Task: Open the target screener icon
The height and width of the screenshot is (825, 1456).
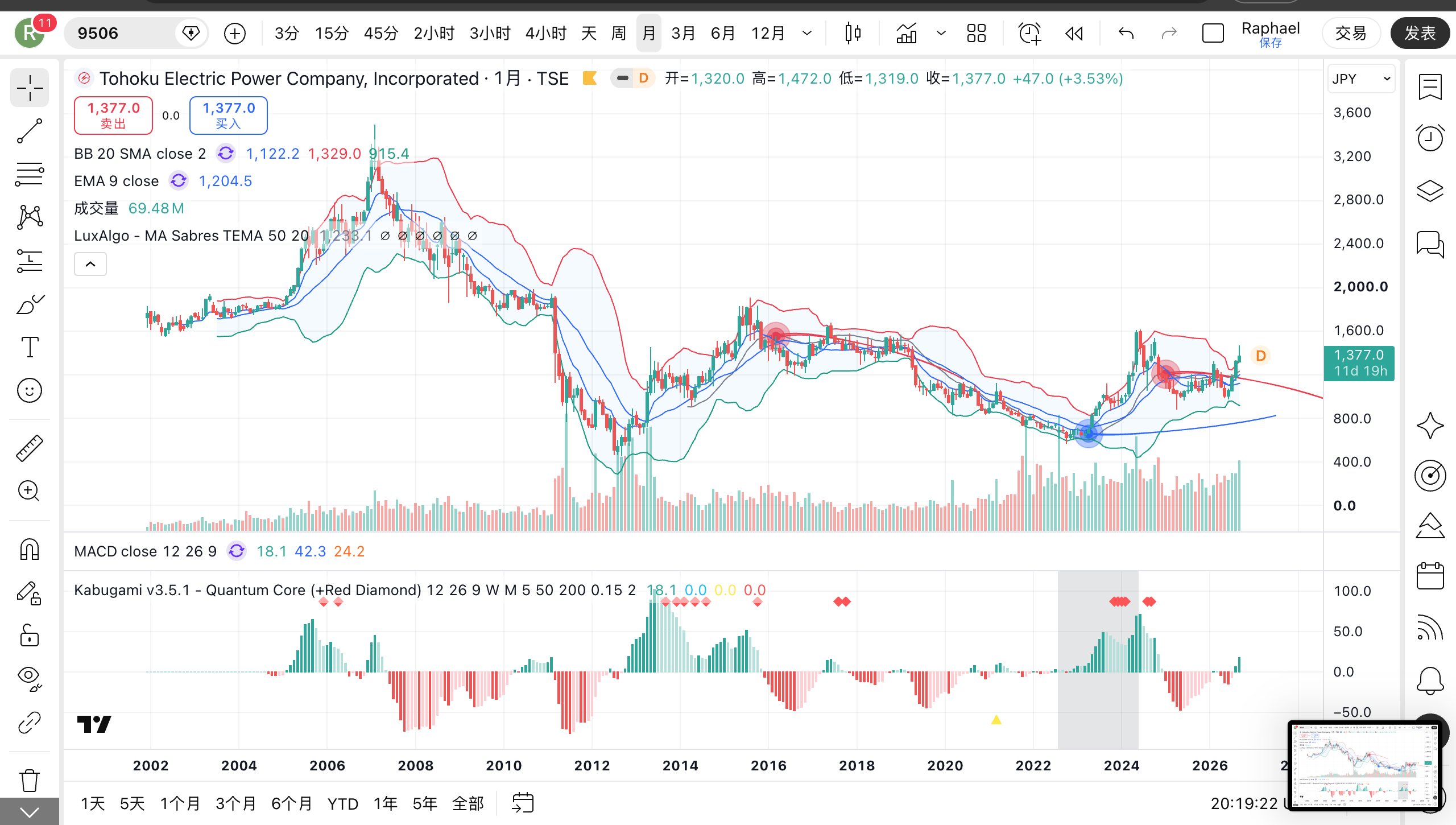Action: coord(1430,475)
